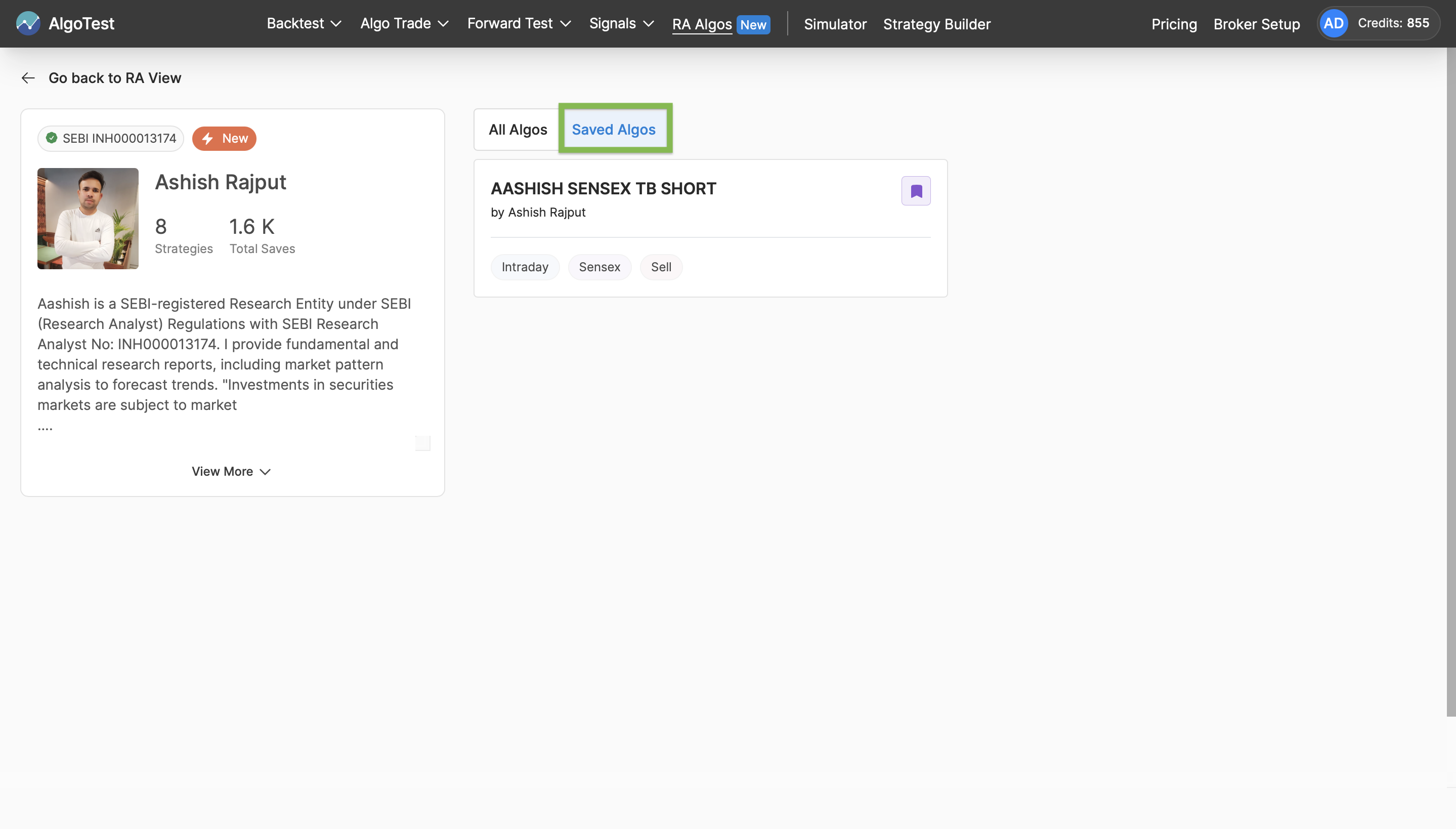
Task: Select the Saved Algos tab
Action: pos(613,130)
